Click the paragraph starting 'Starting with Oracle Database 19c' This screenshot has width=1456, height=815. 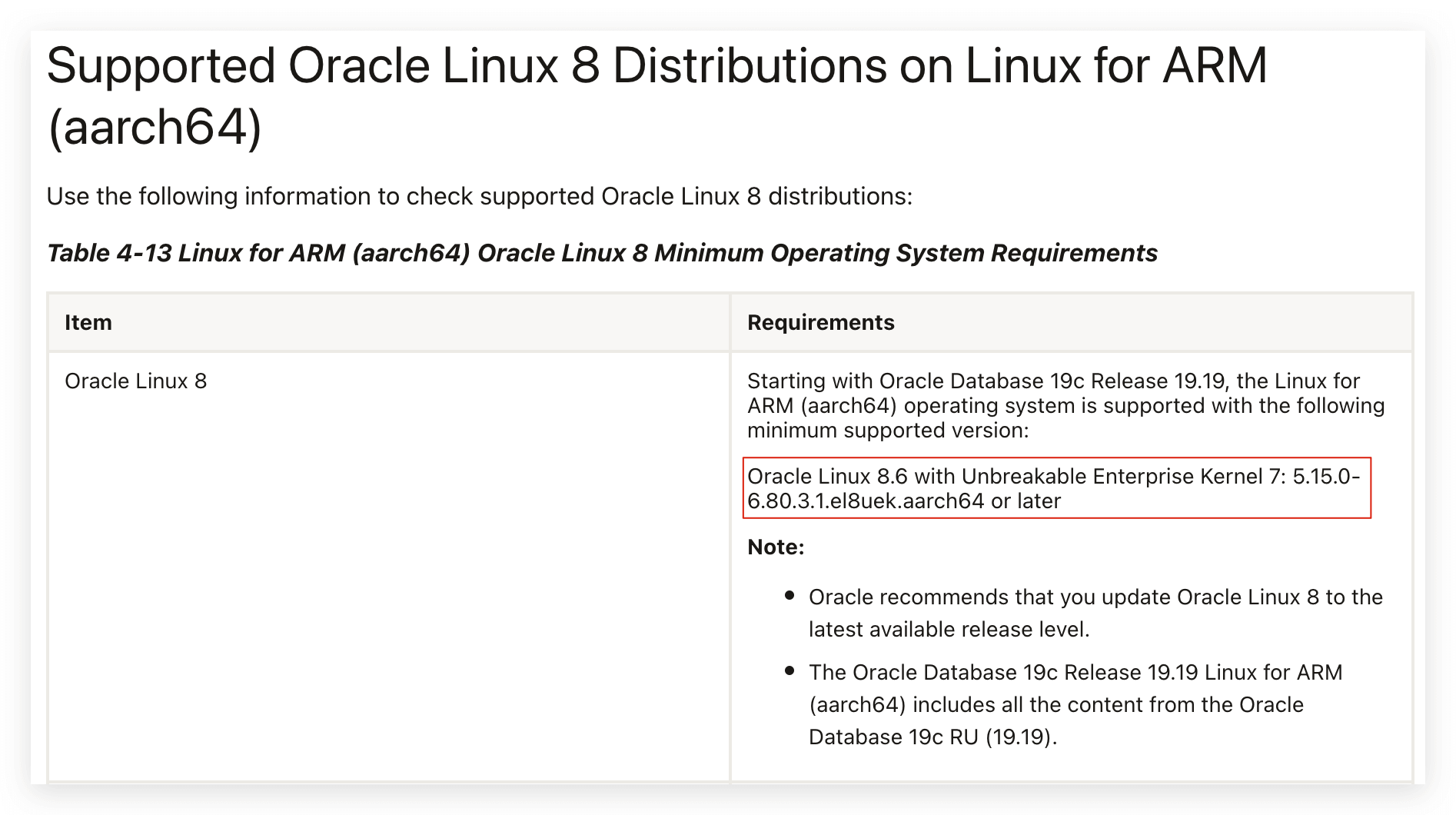(1065, 405)
